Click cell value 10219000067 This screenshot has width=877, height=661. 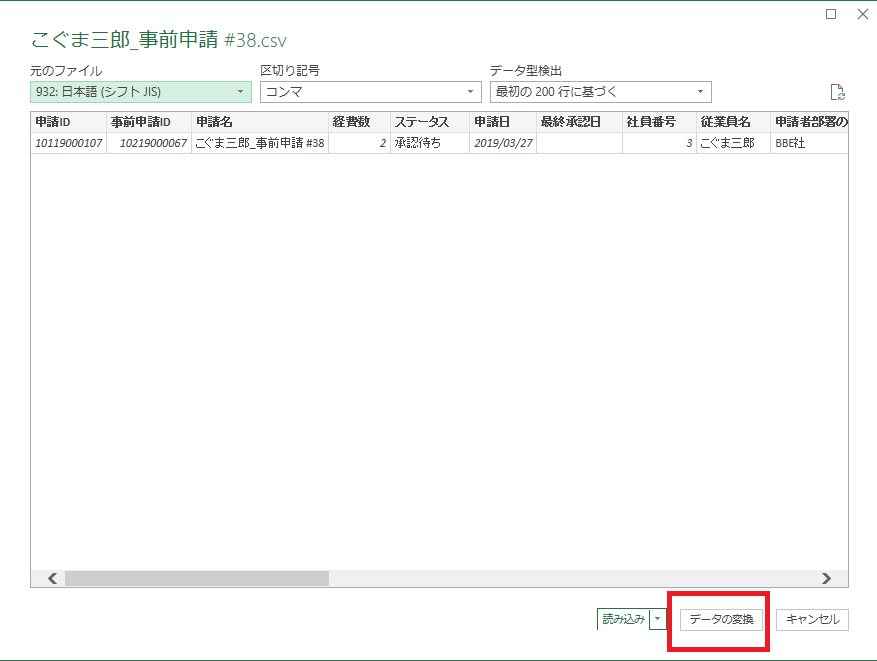point(149,143)
